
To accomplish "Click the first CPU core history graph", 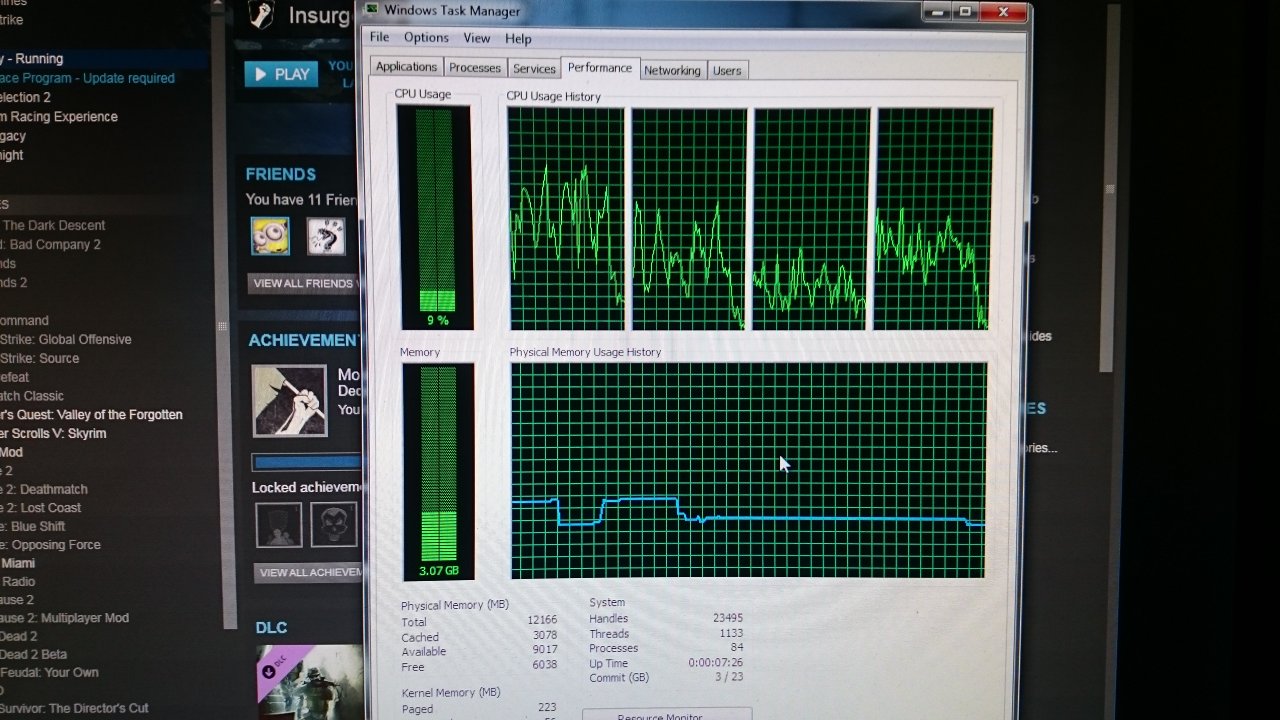I will click(x=567, y=218).
